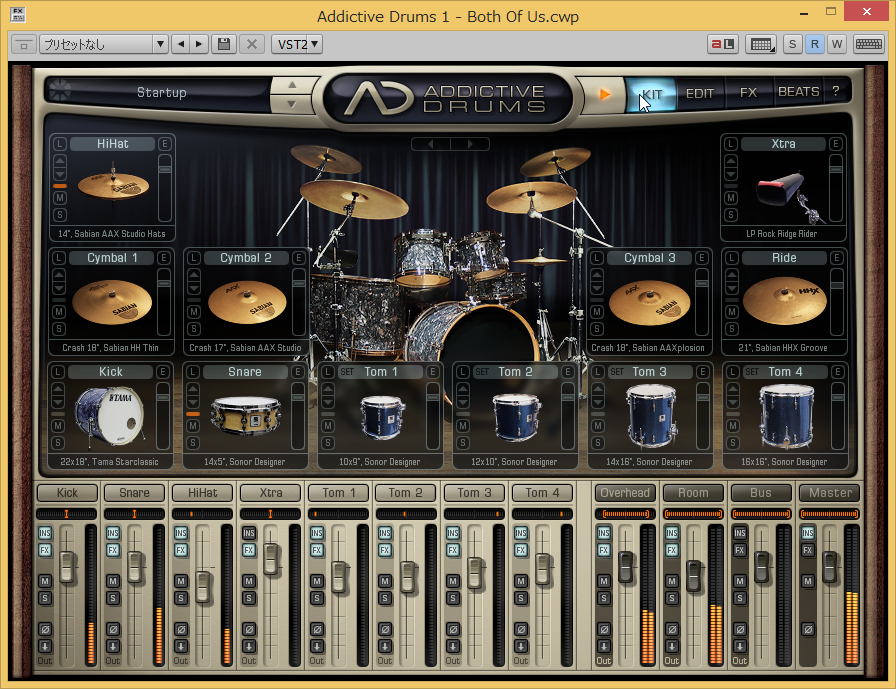This screenshot has width=896, height=689.
Task: Toggle the host Read automation R button
Action: point(814,44)
